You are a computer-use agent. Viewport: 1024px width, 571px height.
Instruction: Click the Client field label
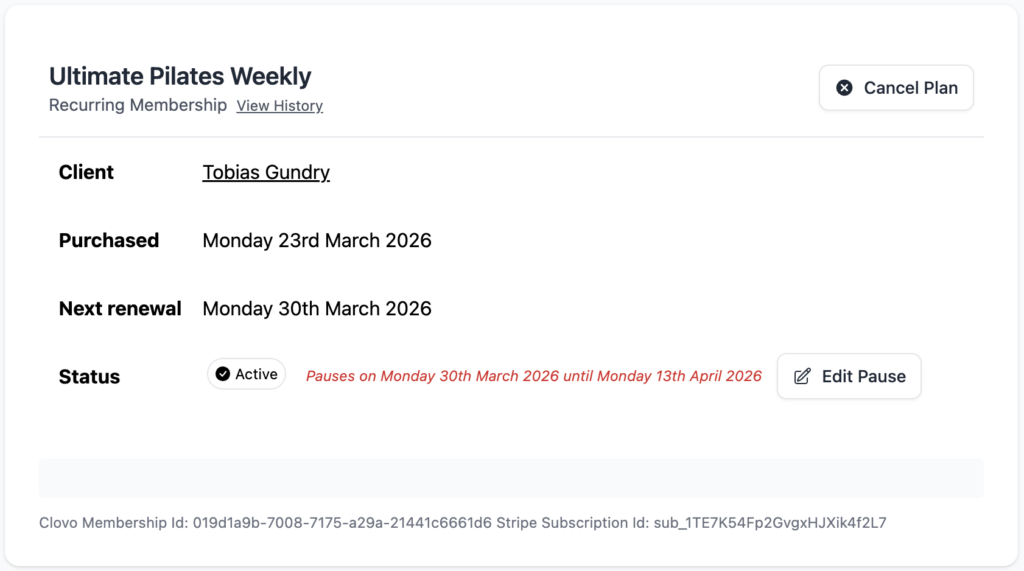click(86, 172)
